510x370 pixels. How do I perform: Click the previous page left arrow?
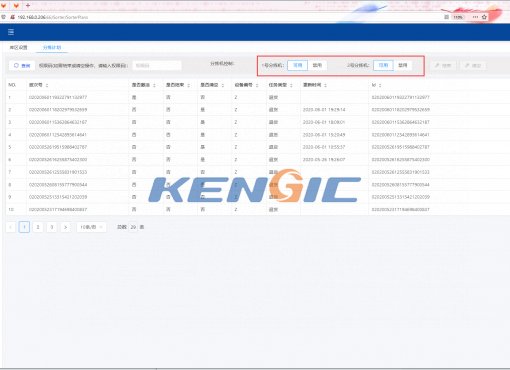pos(11,227)
